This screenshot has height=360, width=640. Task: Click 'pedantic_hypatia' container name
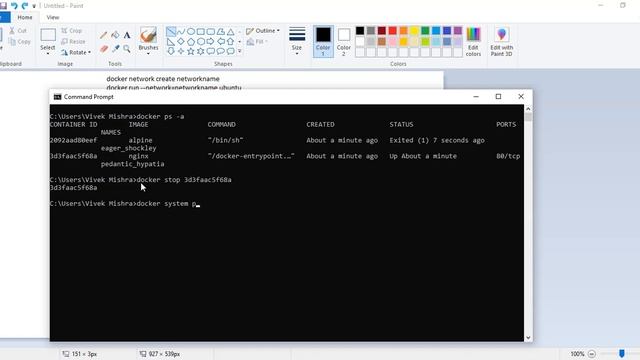(x=133, y=164)
